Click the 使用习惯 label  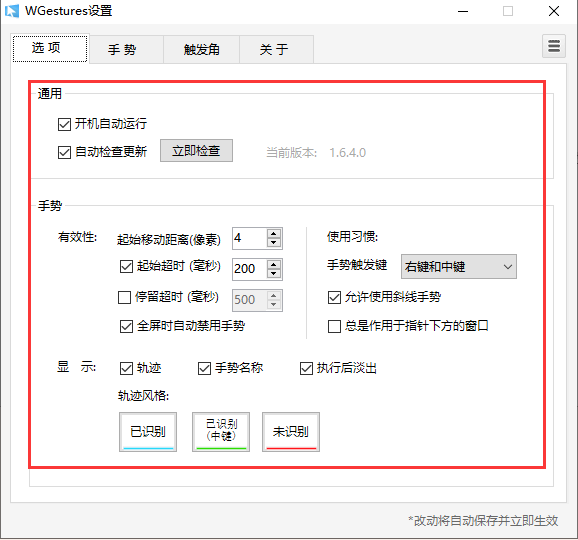[x=352, y=237]
